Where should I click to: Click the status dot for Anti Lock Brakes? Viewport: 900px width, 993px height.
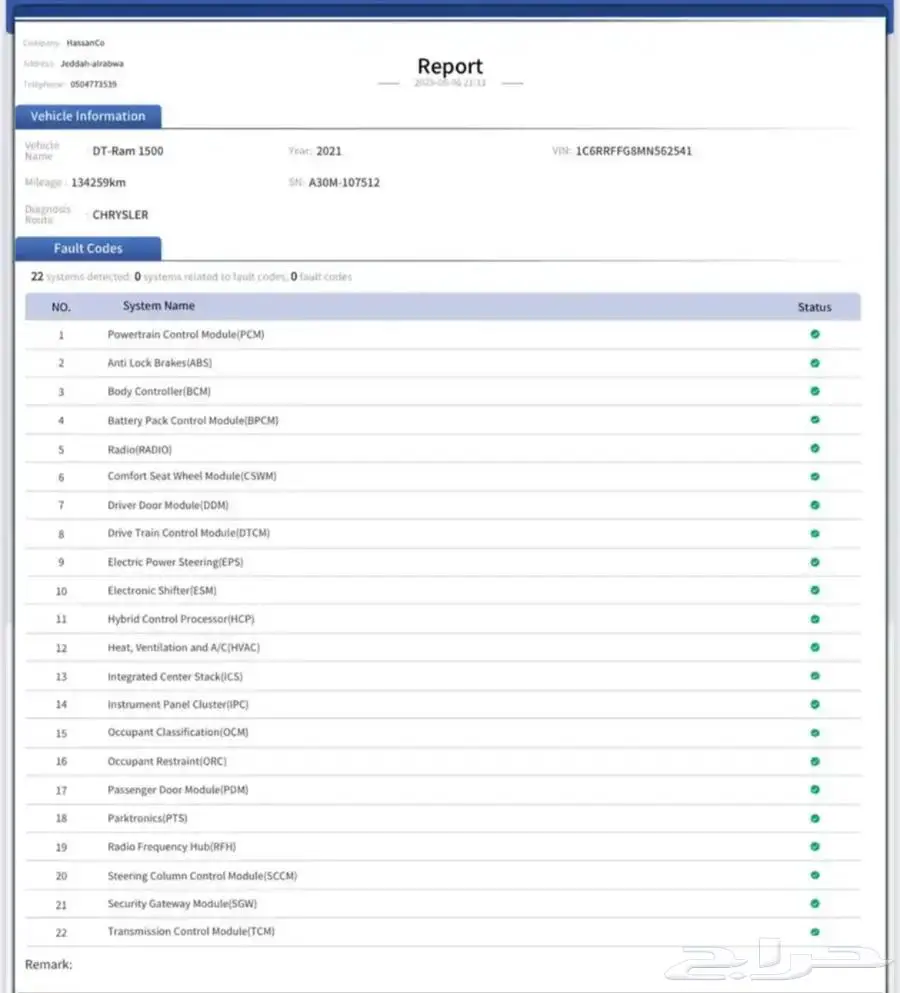(814, 363)
